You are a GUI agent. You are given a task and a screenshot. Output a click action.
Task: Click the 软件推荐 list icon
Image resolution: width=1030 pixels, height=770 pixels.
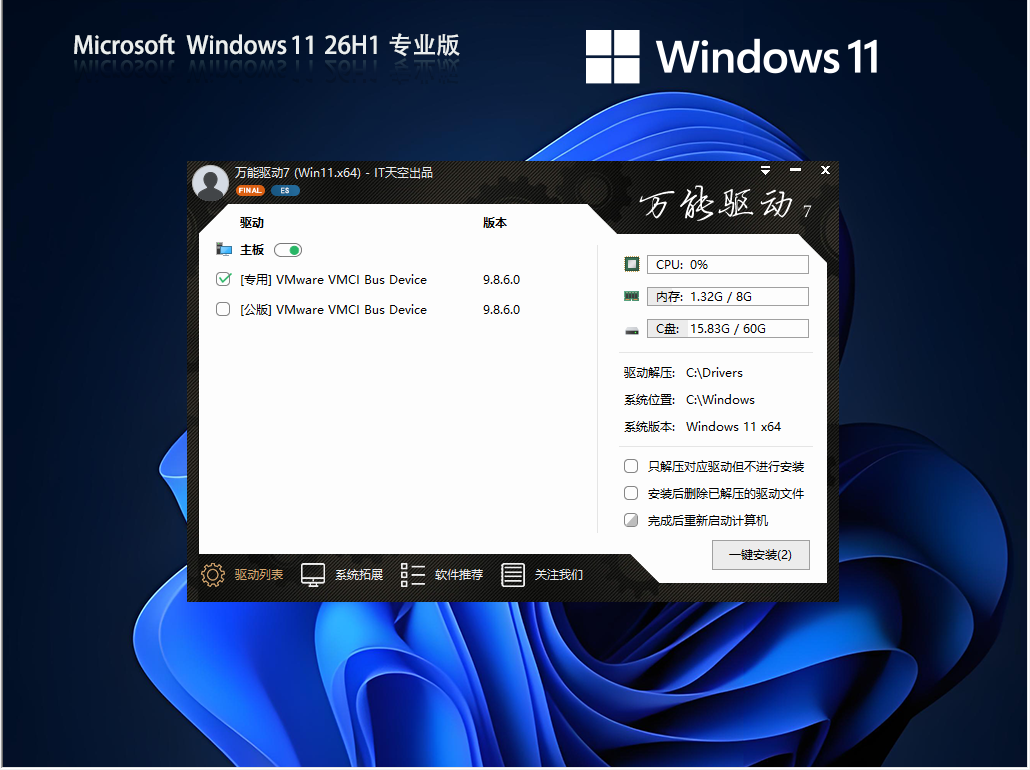[412, 575]
